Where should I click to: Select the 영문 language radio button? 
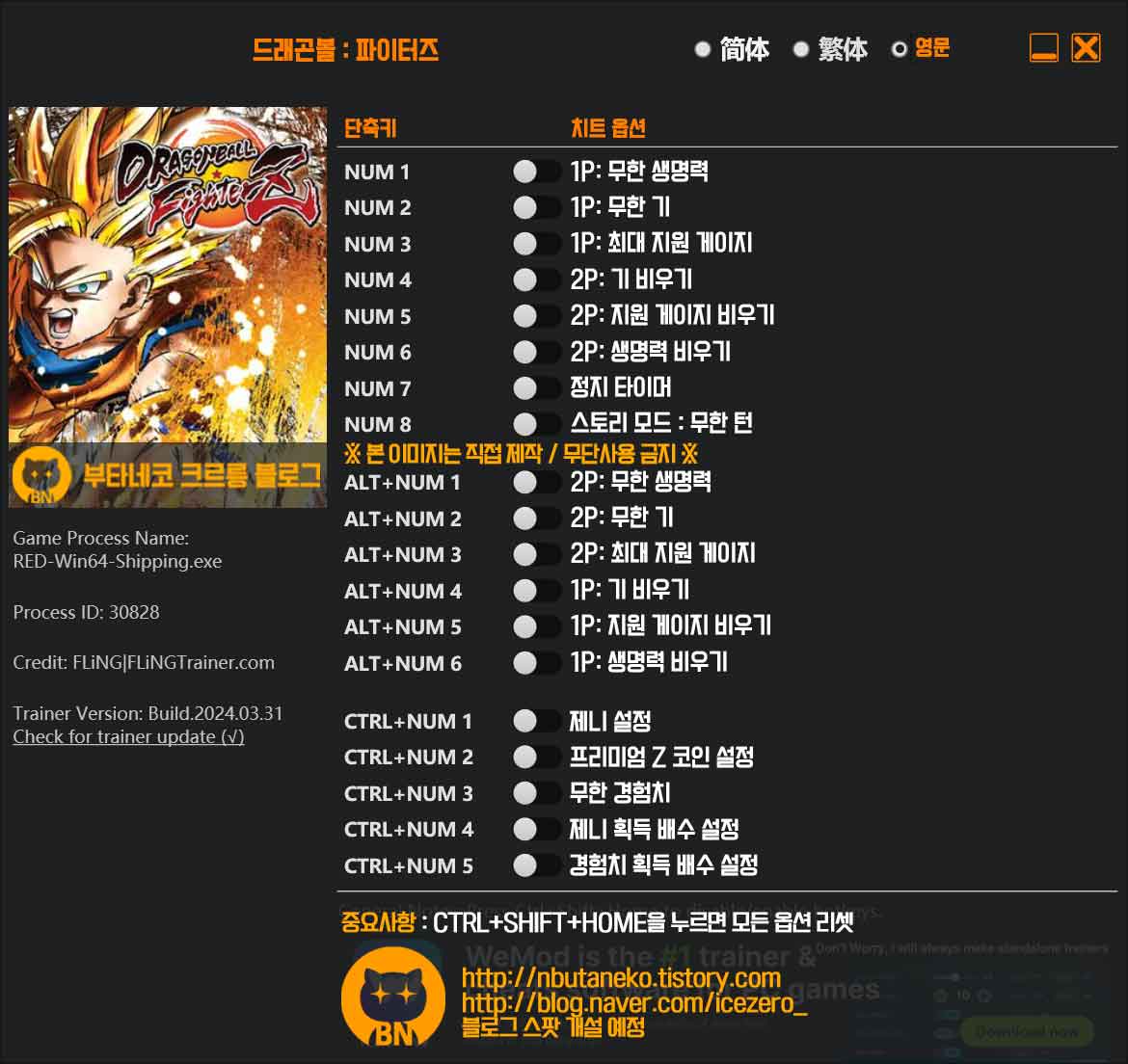click(x=900, y=49)
